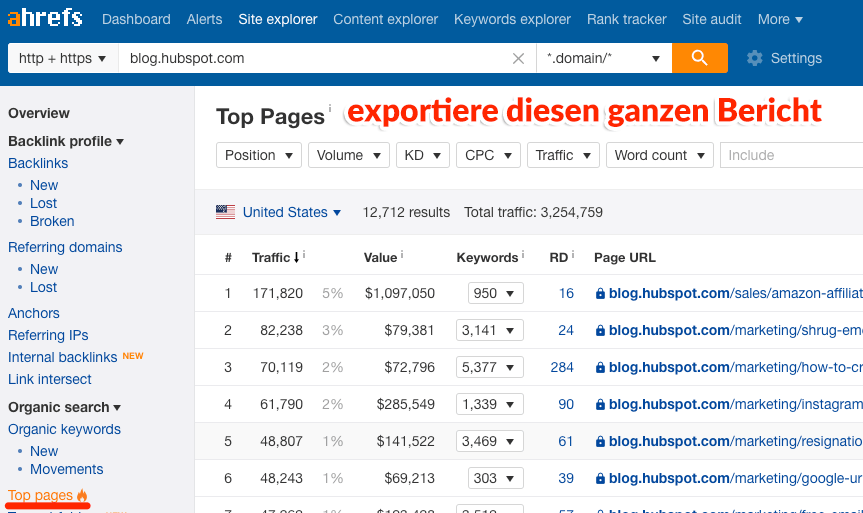The height and width of the screenshot is (513, 863).
Task: Open the KD filter dropdown
Action: [423, 155]
